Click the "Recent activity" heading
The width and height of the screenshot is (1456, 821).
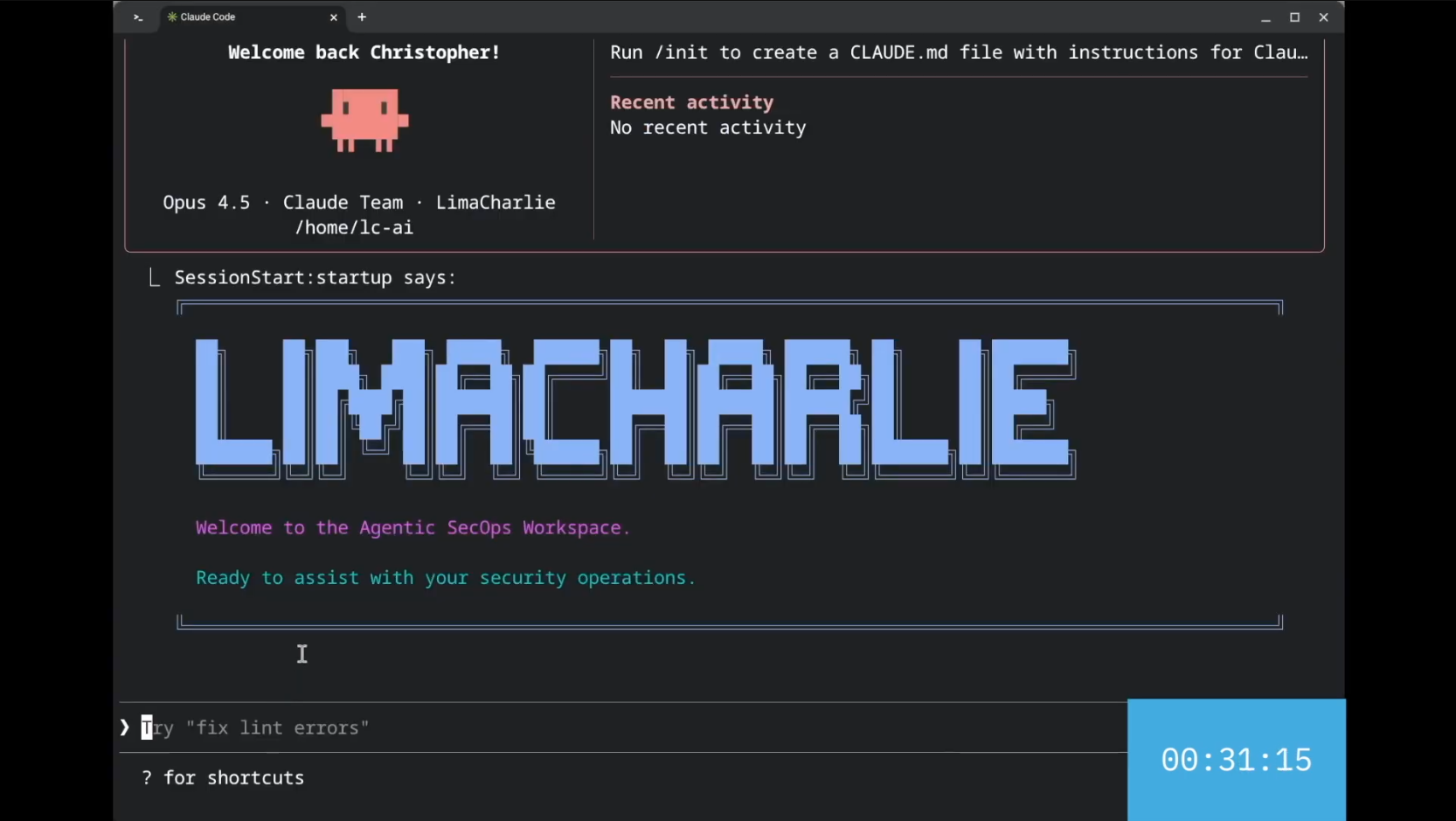tap(691, 102)
